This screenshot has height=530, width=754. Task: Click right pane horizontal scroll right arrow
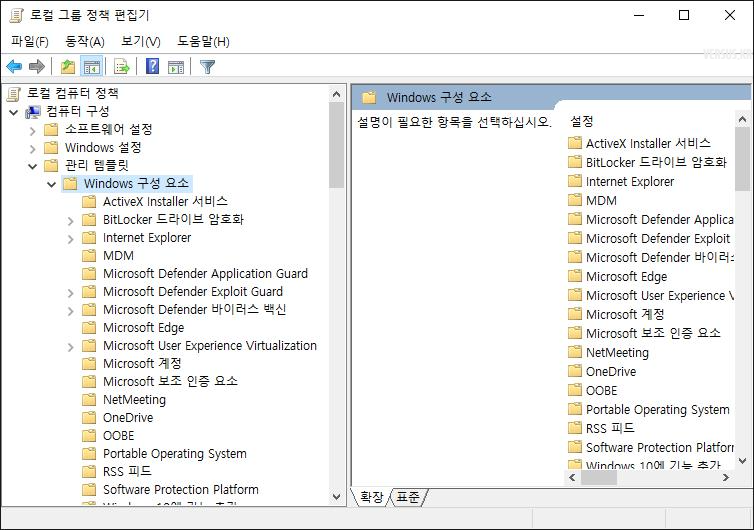click(726, 478)
